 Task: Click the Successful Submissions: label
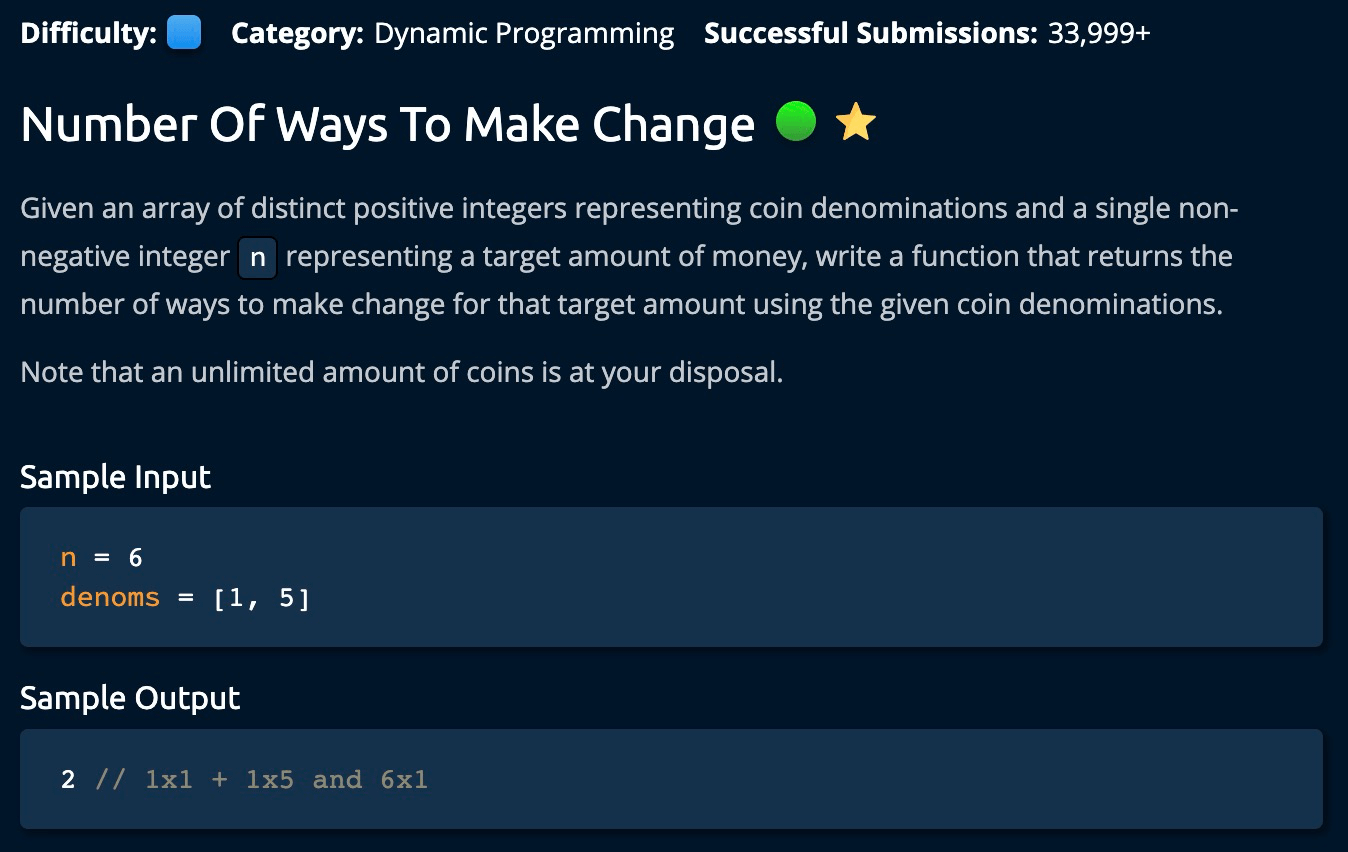coord(871,34)
